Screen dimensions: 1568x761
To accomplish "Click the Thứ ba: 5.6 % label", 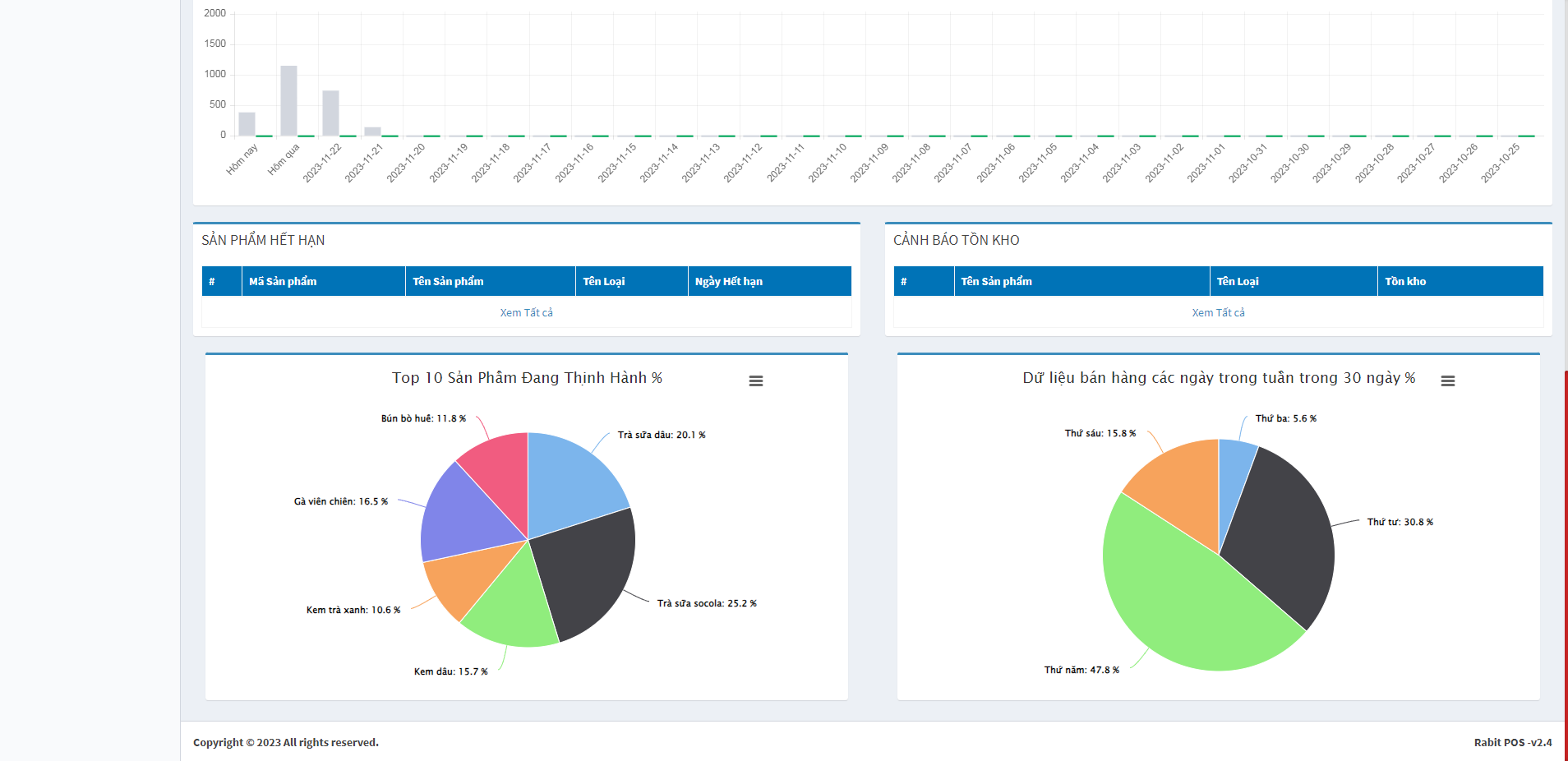I will click(x=1286, y=418).
